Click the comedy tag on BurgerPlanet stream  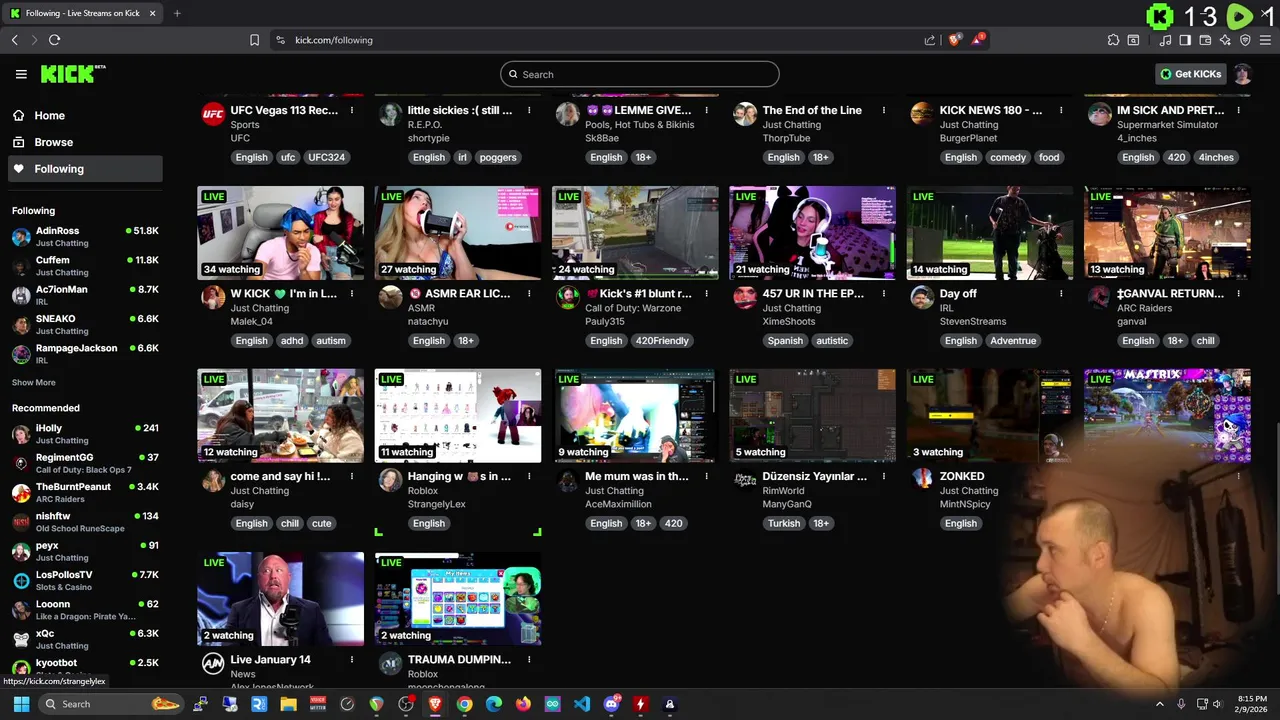(1008, 157)
